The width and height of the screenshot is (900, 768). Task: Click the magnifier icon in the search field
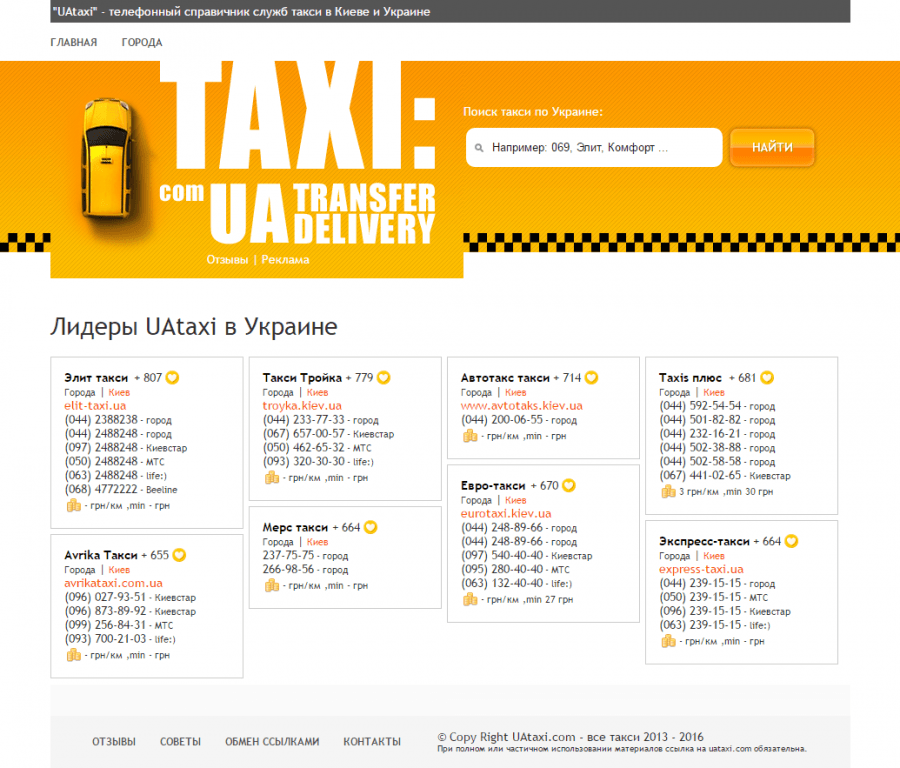[478, 147]
